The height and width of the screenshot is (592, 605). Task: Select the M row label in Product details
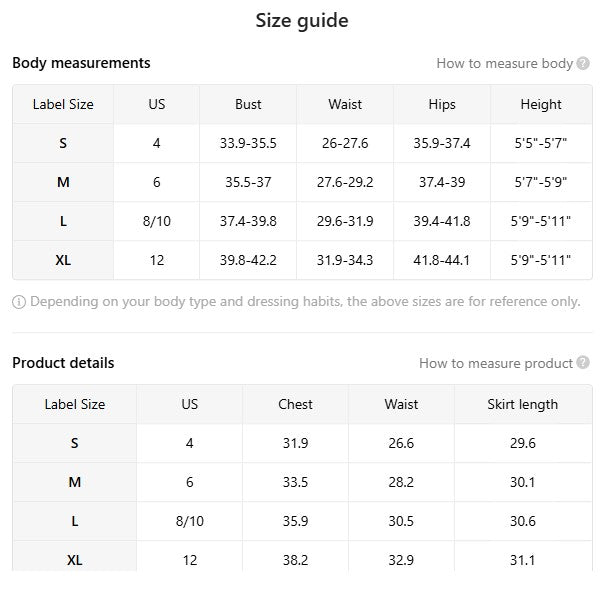pos(74,482)
